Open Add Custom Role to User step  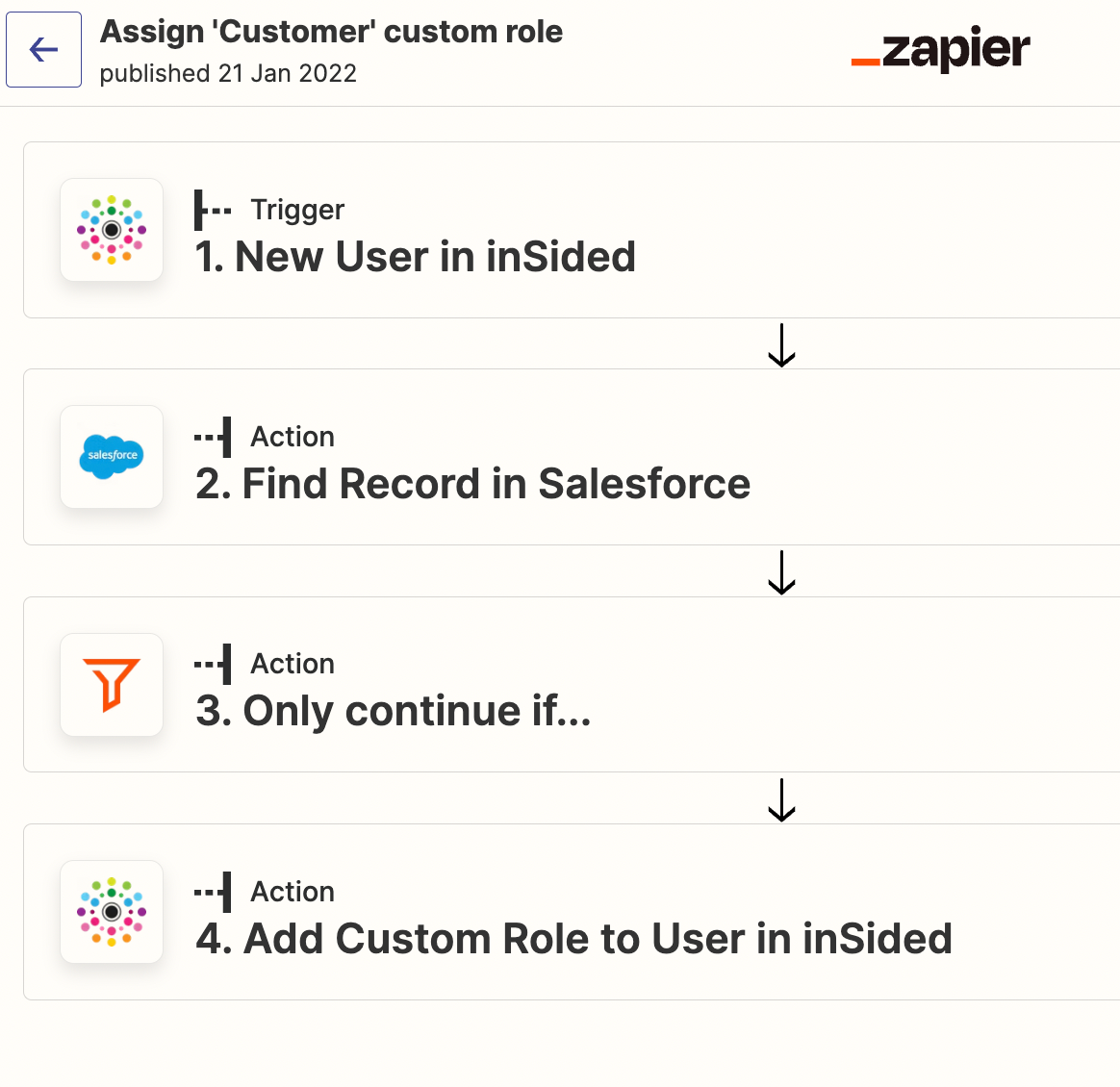pyautogui.click(x=572, y=912)
